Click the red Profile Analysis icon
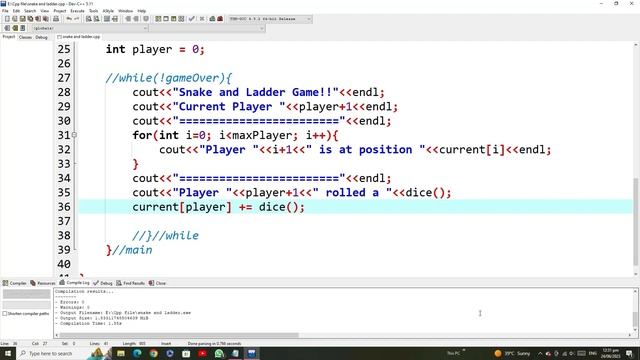 220,19
